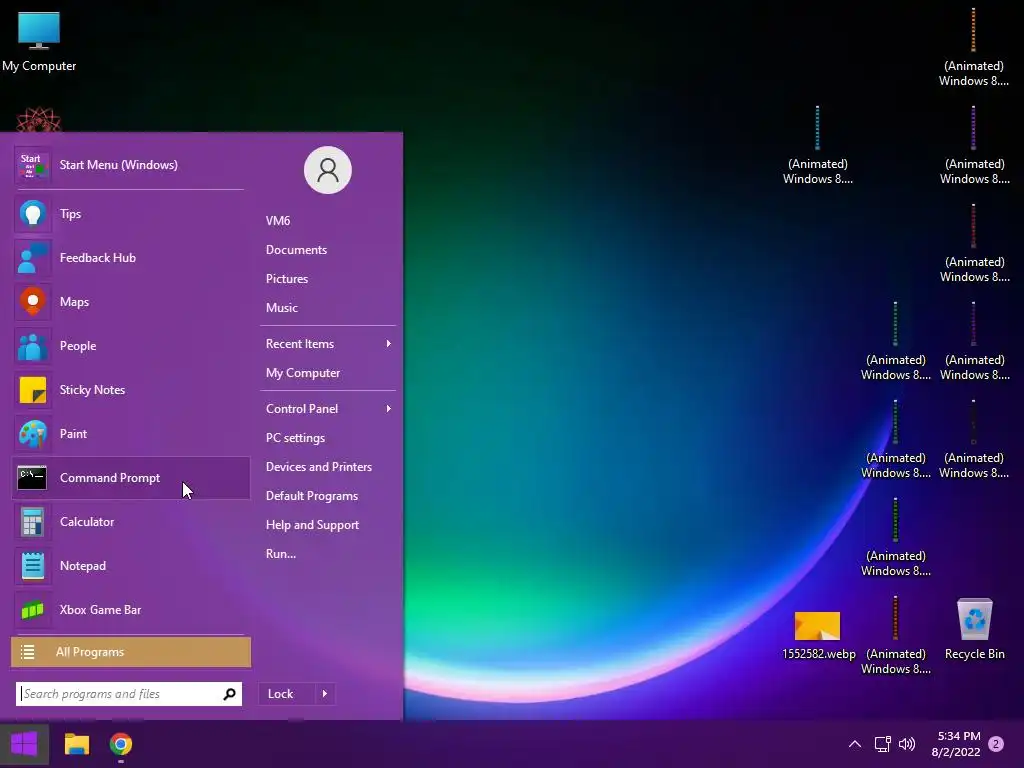Viewport: 1024px width, 768px height.
Task: Click the search magnifier icon
Action: [x=229, y=694]
